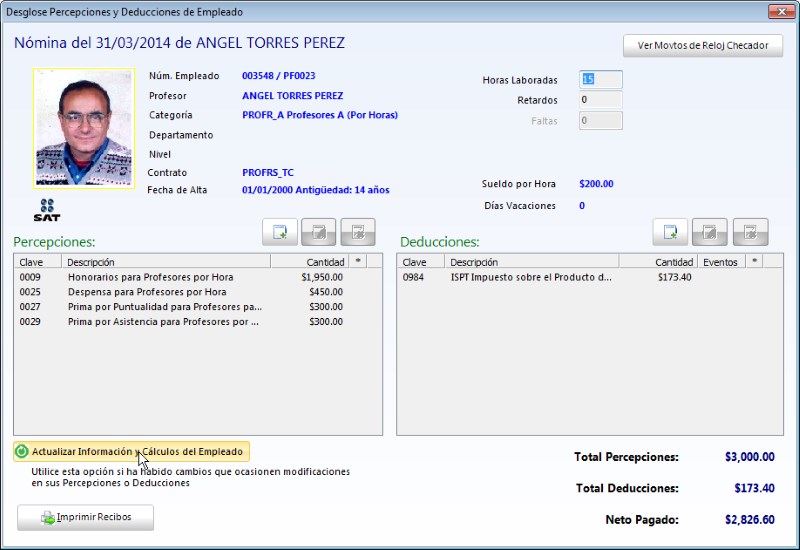Click the $173.40 deduction amount cell
Image resolution: width=800 pixels, height=550 pixels.
pos(674,277)
